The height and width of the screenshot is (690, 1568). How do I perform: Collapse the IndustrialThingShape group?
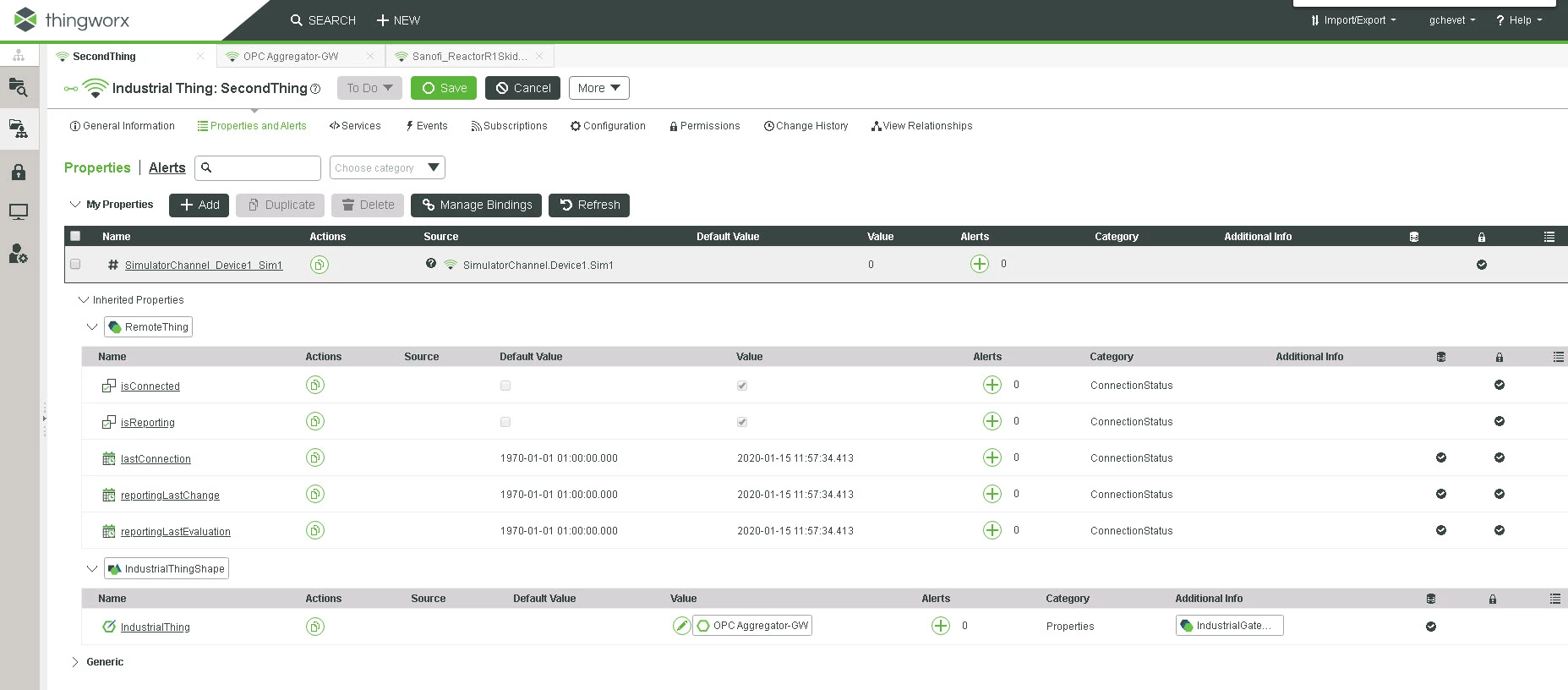(x=92, y=569)
